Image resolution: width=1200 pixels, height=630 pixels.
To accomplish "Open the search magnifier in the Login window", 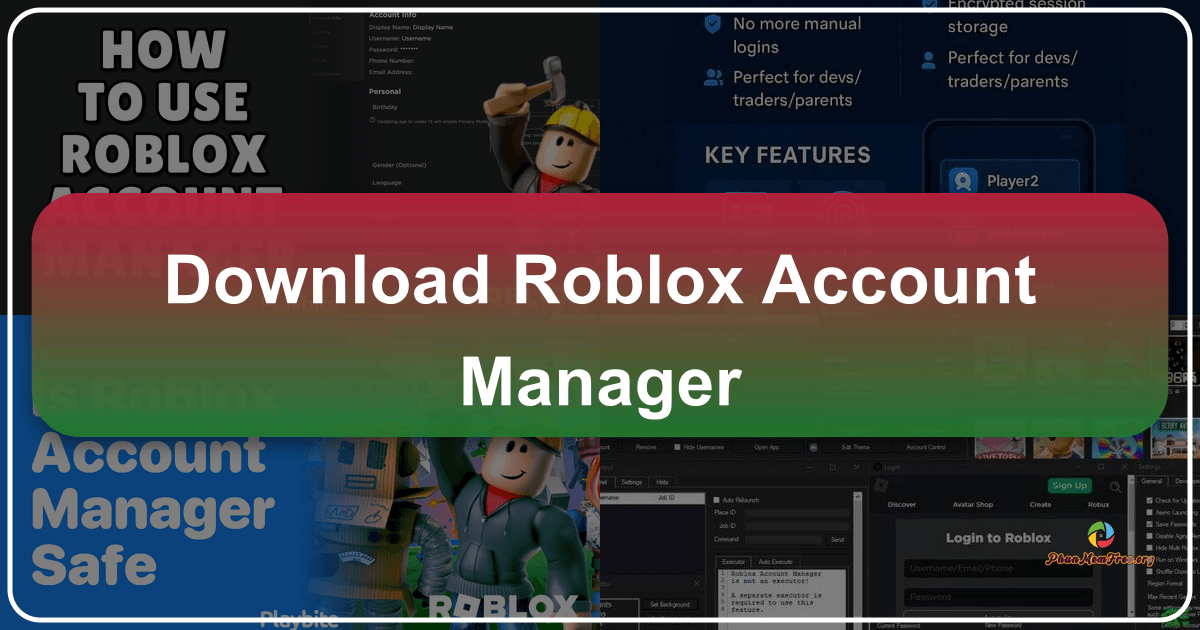I will coord(1115,487).
